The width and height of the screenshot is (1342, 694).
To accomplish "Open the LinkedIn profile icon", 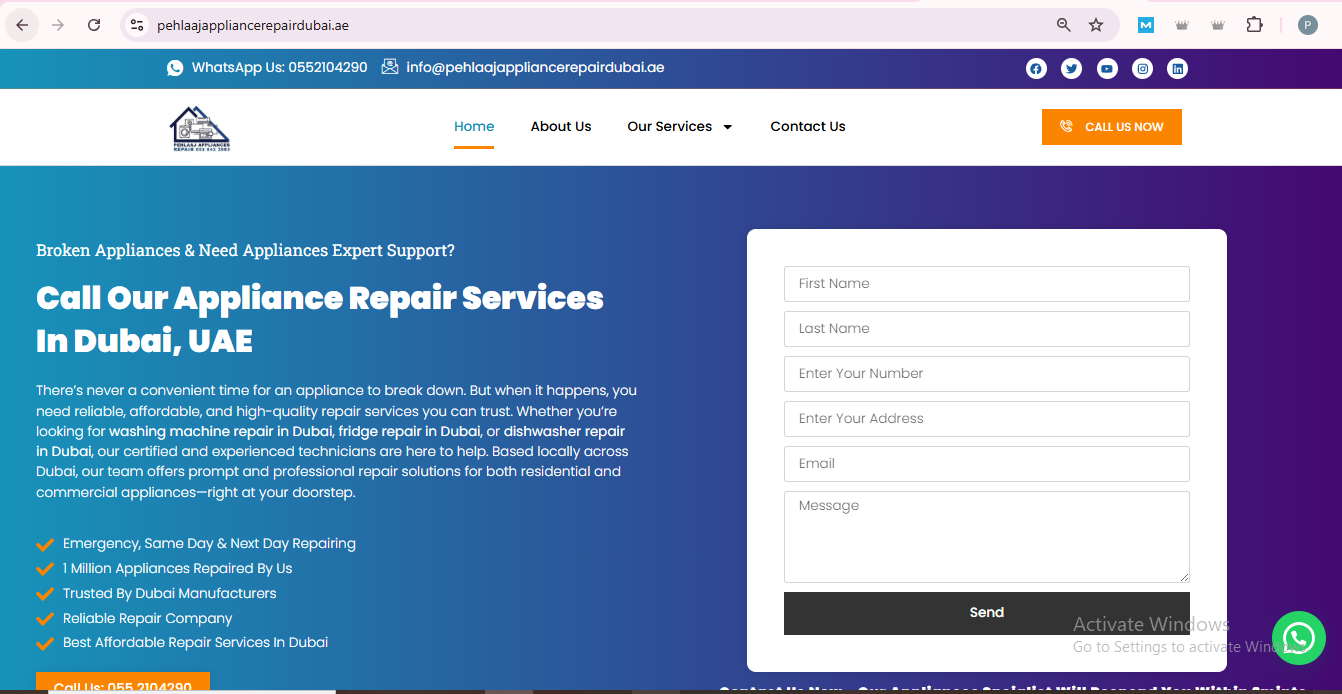I will tap(1177, 68).
